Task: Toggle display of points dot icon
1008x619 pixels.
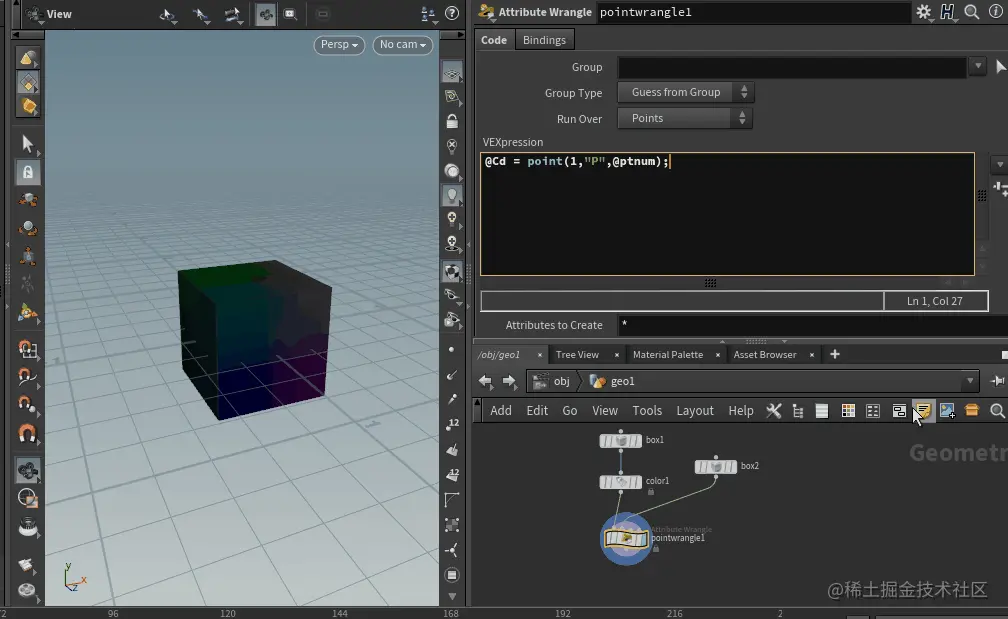Action: point(451,350)
